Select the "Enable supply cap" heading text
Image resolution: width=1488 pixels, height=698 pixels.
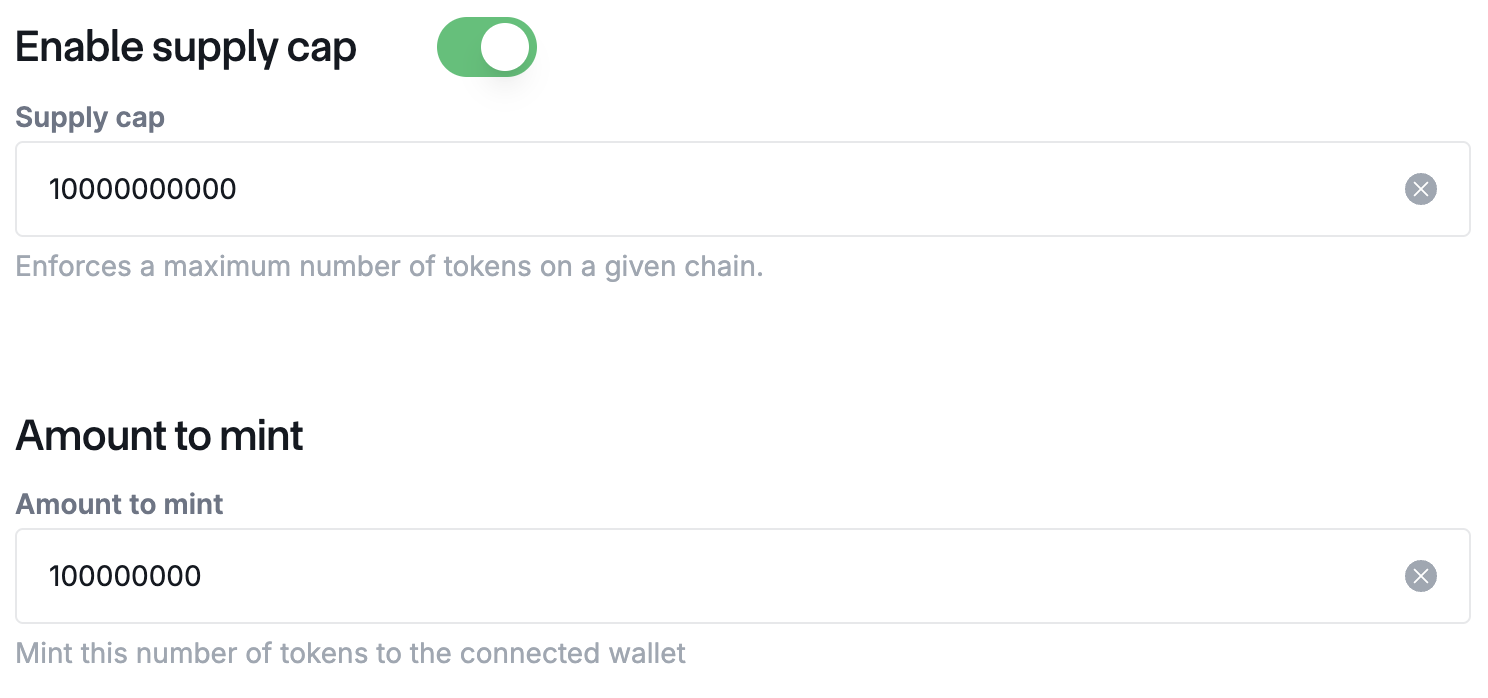pyautogui.click(x=186, y=48)
